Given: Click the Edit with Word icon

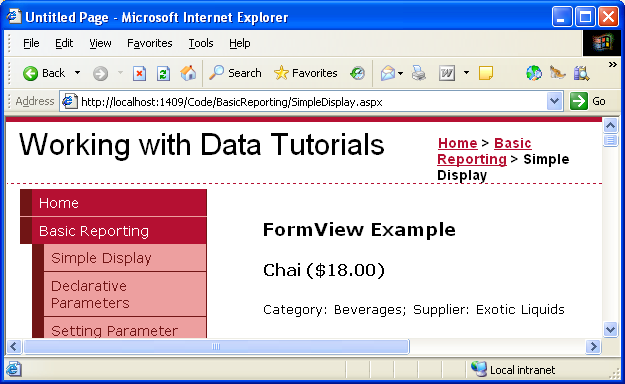Looking at the screenshot, I should pyautogui.click(x=447, y=73).
